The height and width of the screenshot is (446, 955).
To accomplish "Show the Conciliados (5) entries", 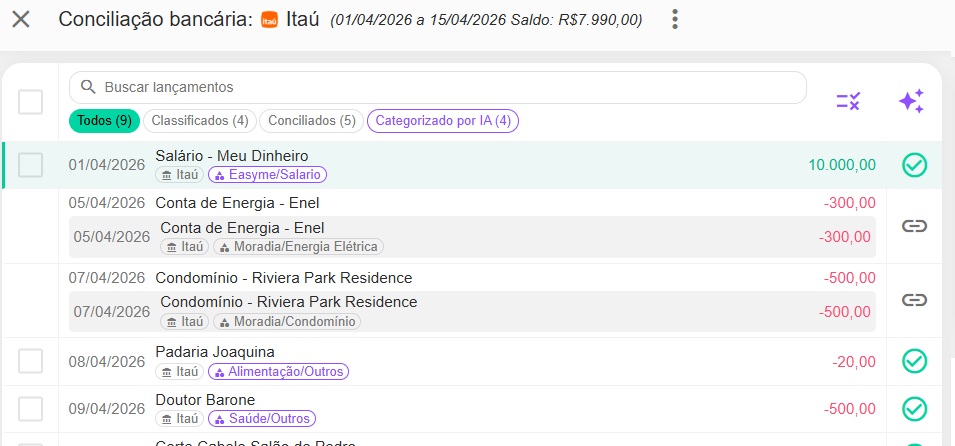I will pos(311,121).
